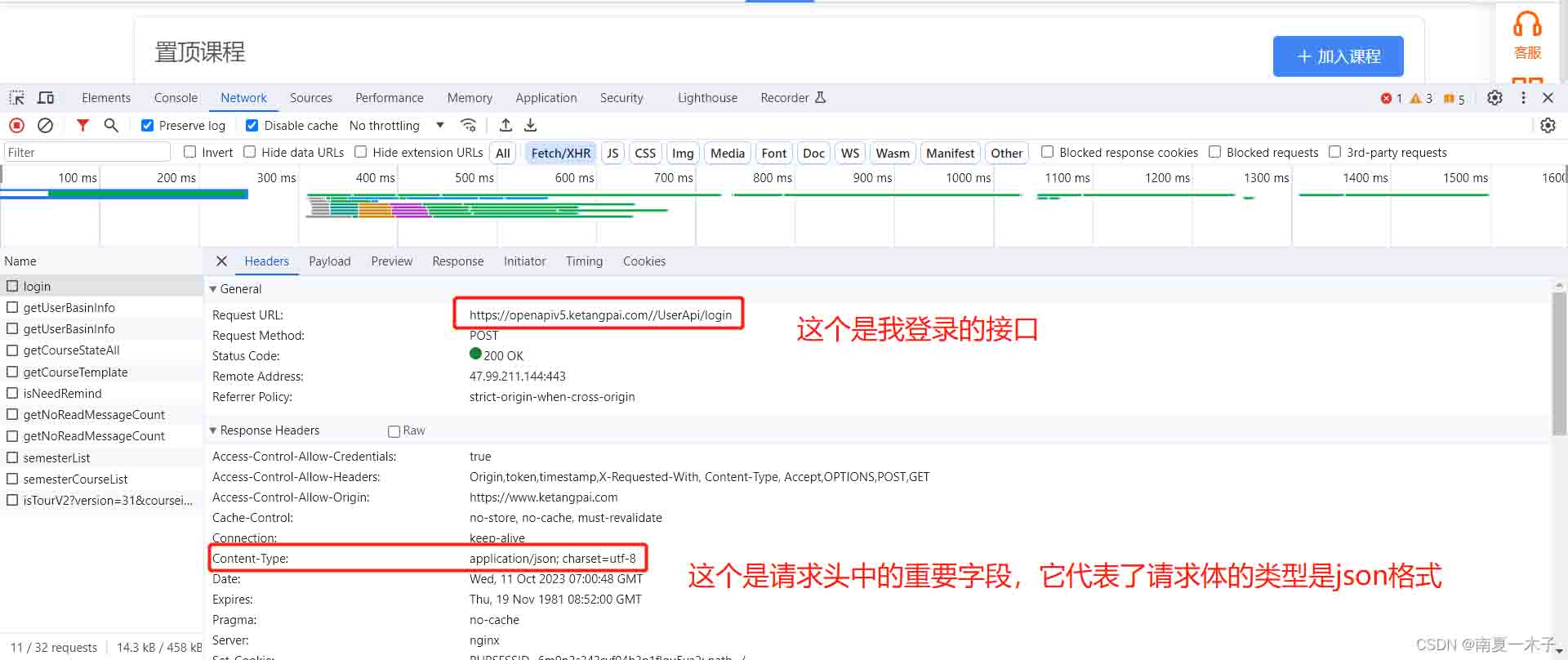Select the JS resource type filter
Screen dimensions: 1568x660
612,153
